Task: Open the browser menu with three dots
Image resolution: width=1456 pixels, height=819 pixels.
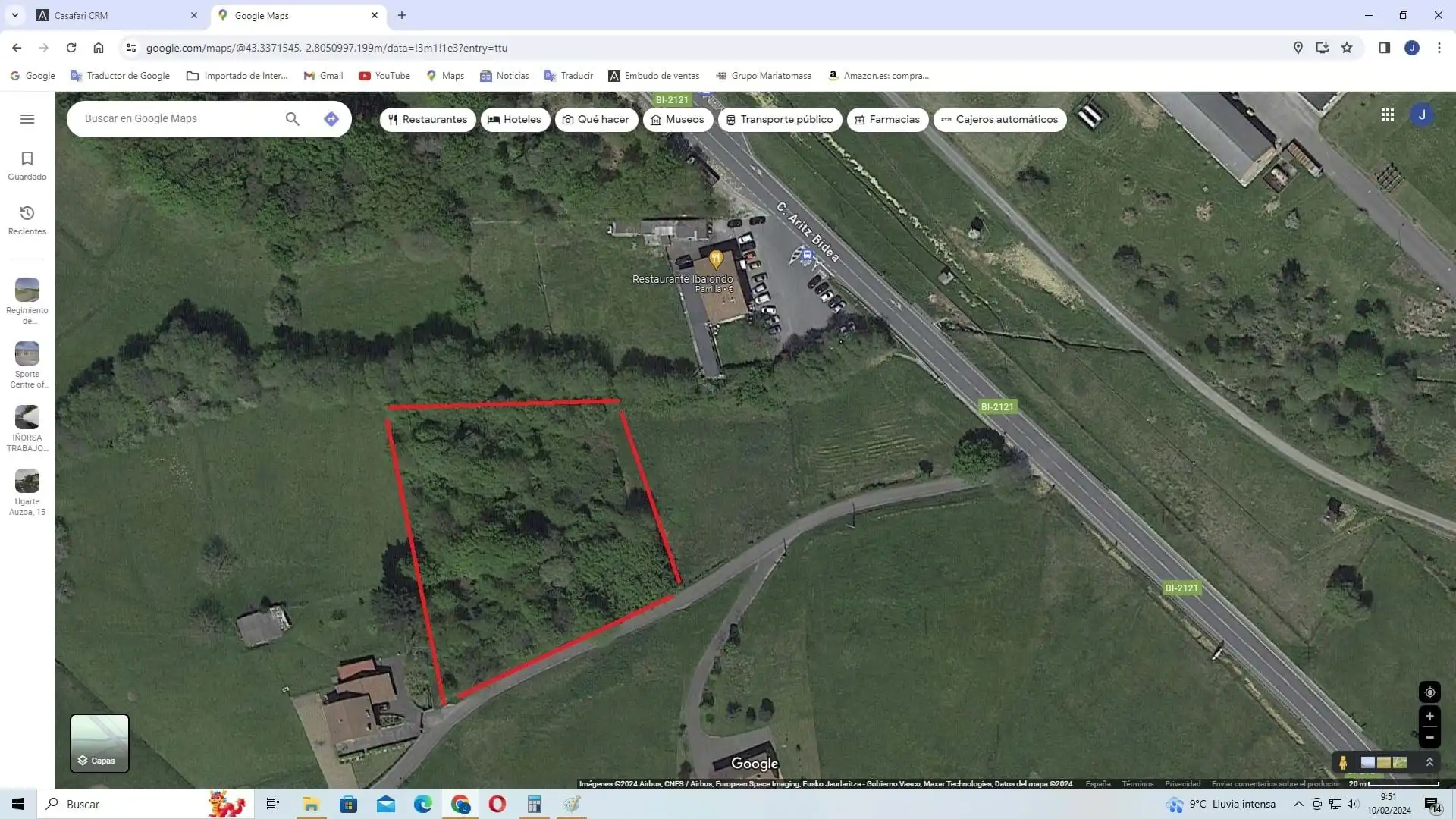Action: pos(1439,47)
